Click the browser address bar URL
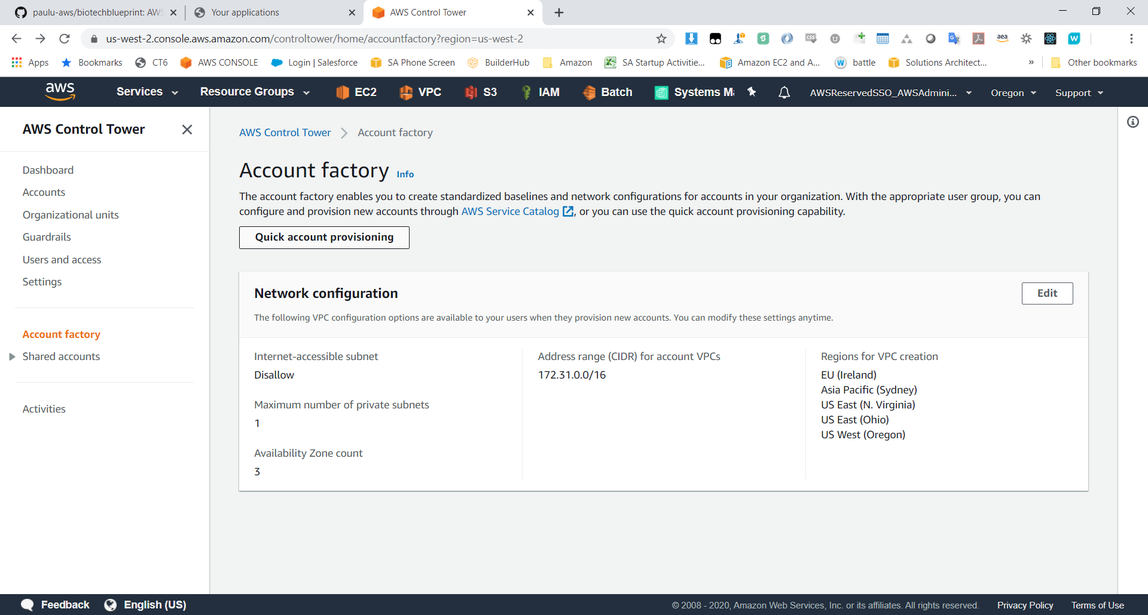The width and height of the screenshot is (1148, 615). (314, 39)
